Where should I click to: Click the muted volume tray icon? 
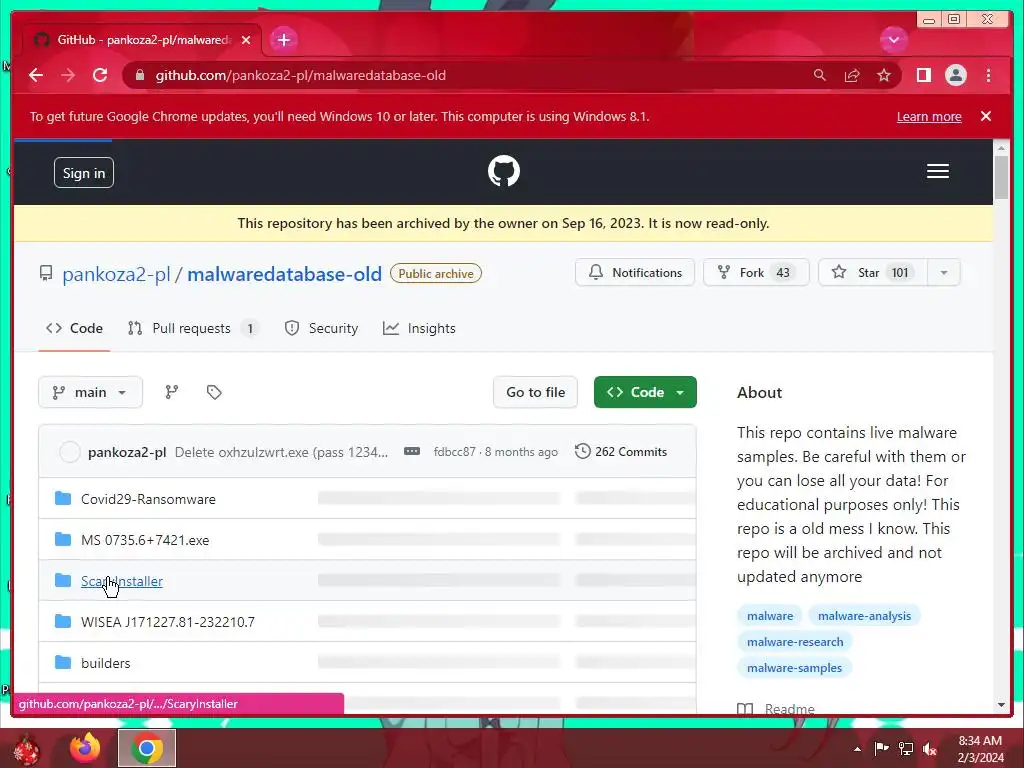click(930, 748)
